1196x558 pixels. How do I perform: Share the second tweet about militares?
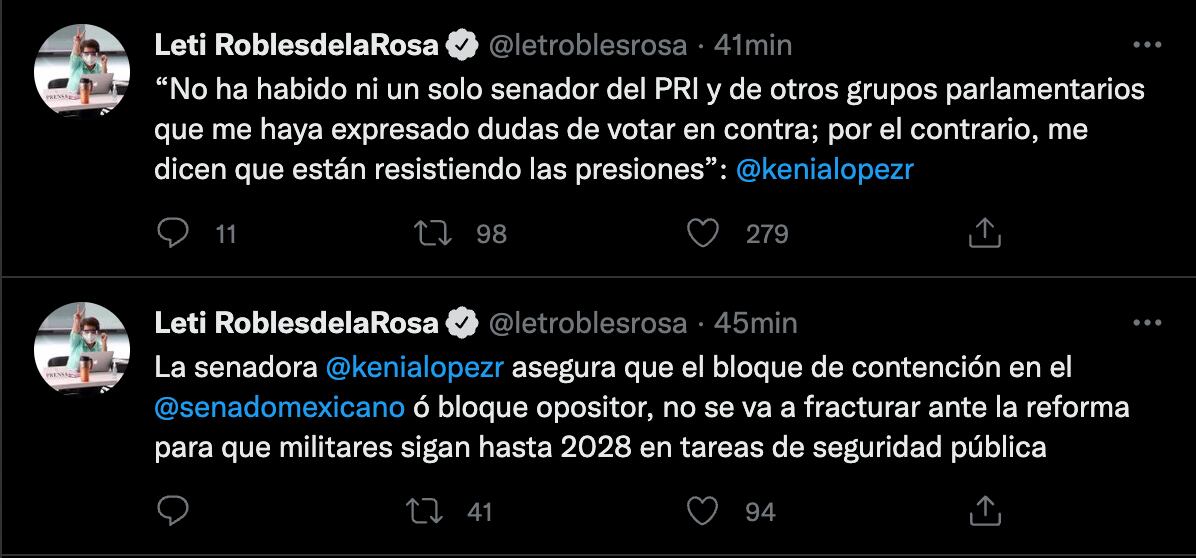pyautogui.click(x=985, y=511)
